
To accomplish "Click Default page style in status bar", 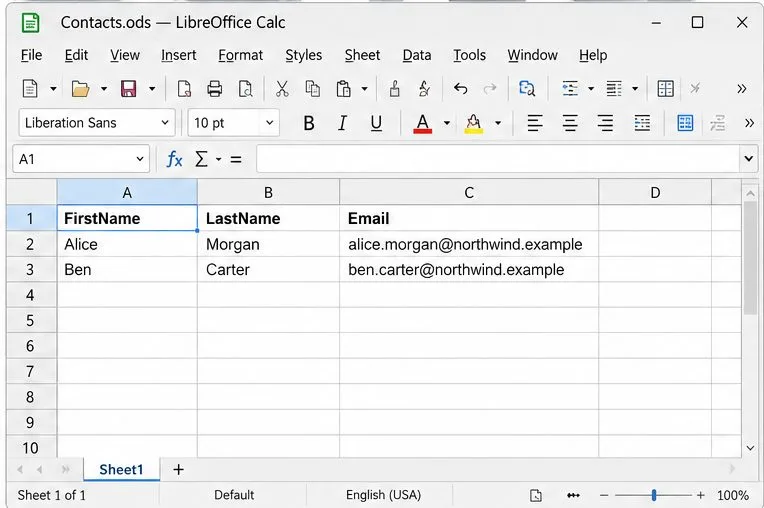I will (x=234, y=495).
